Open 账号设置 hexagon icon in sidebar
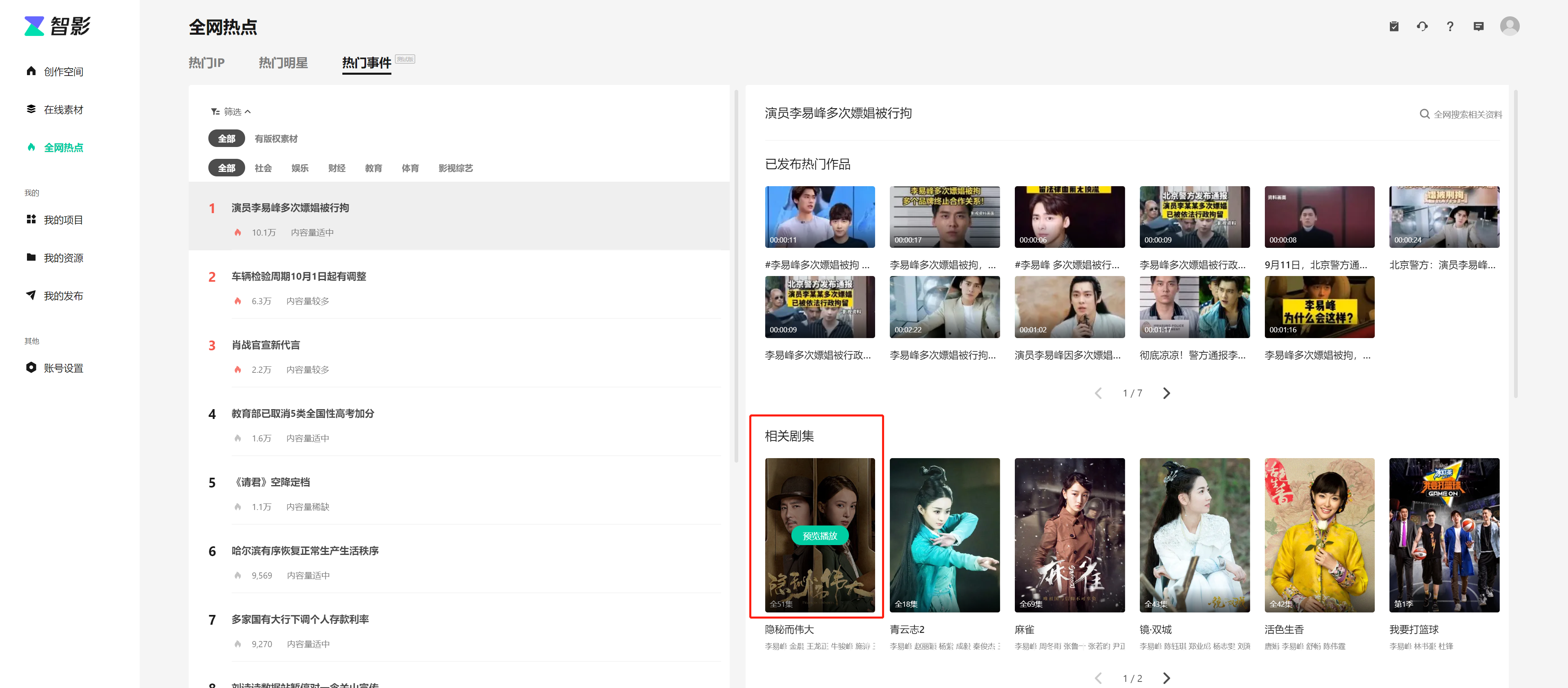The height and width of the screenshot is (688, 1568). pyautogui.click(x=31, y=367)
